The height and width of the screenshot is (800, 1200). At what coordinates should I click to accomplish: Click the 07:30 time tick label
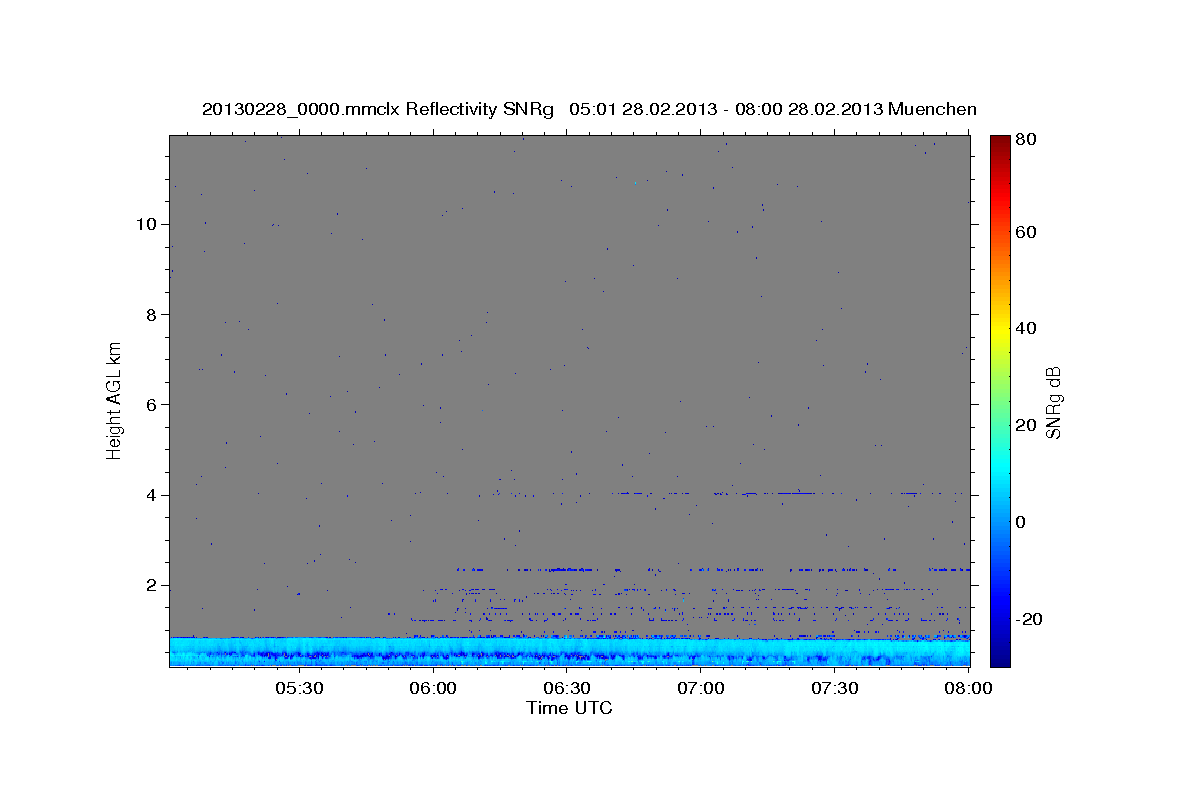tap(835, 688)
